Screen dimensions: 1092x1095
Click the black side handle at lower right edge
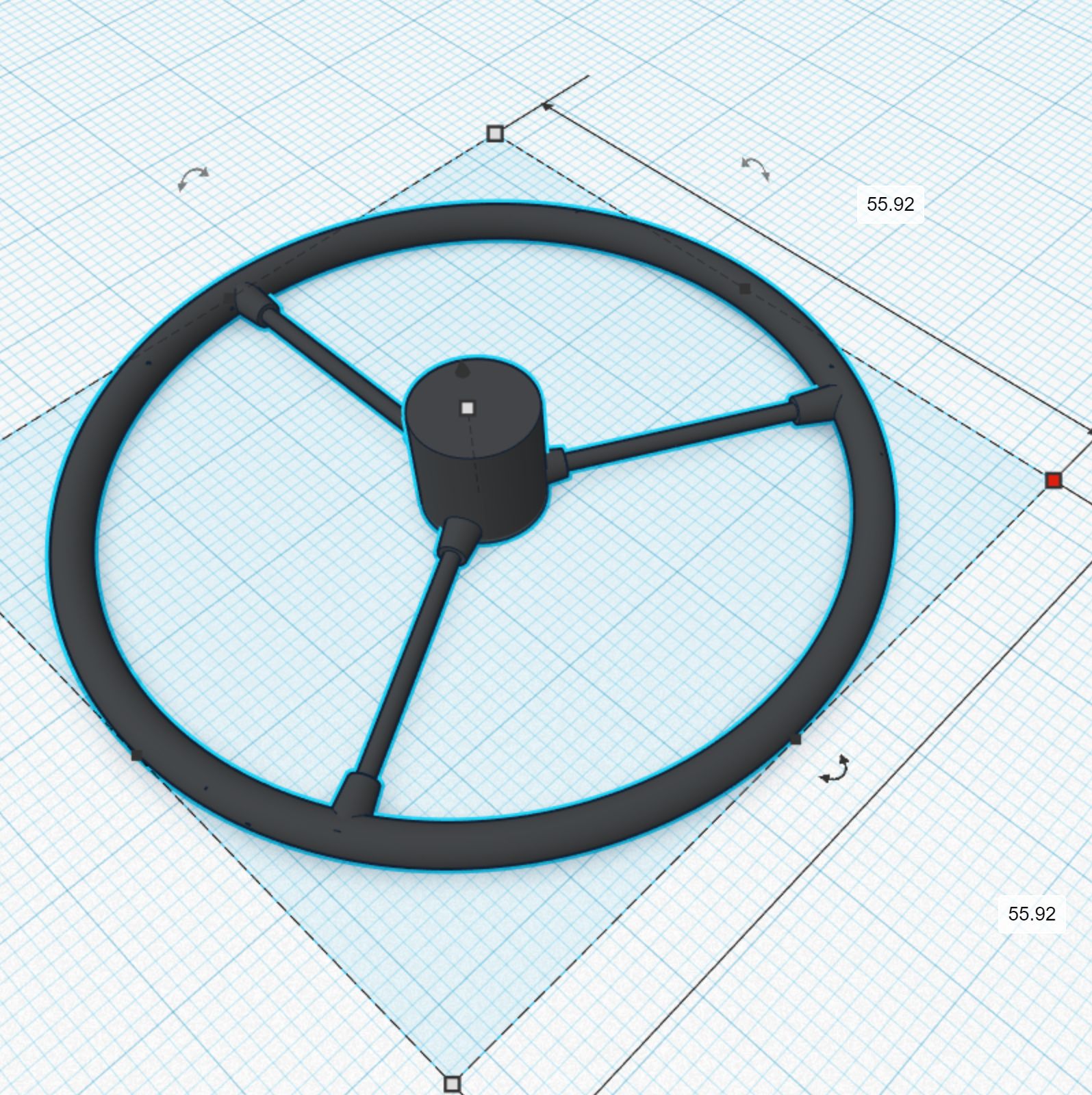796,739
